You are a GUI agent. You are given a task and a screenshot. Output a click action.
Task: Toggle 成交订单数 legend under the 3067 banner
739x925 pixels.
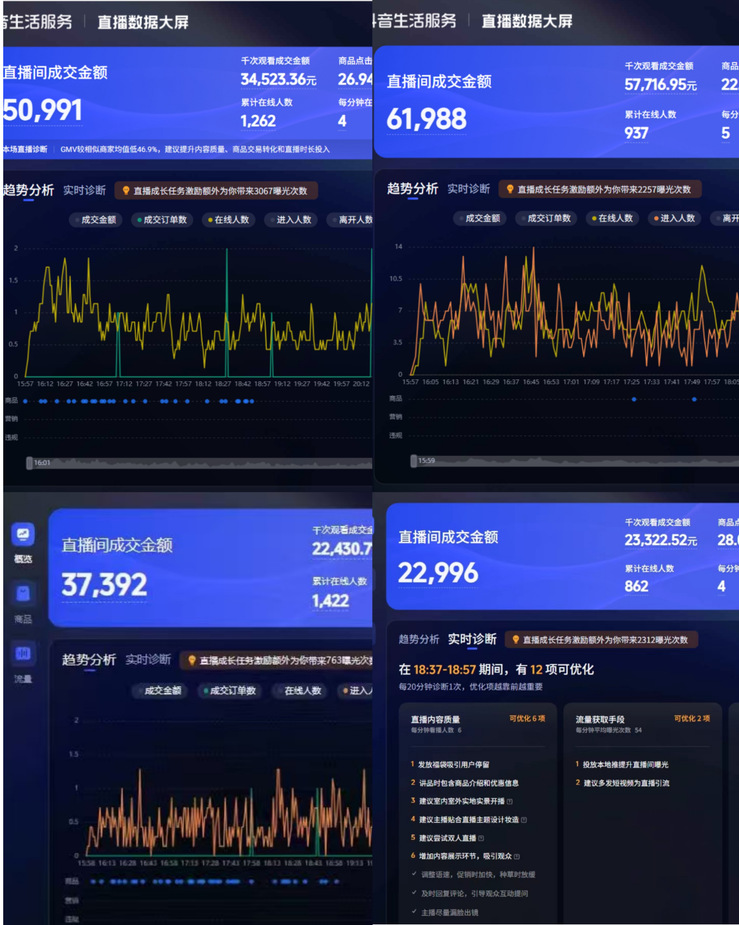pyautogui.click(x=162, y=220)
